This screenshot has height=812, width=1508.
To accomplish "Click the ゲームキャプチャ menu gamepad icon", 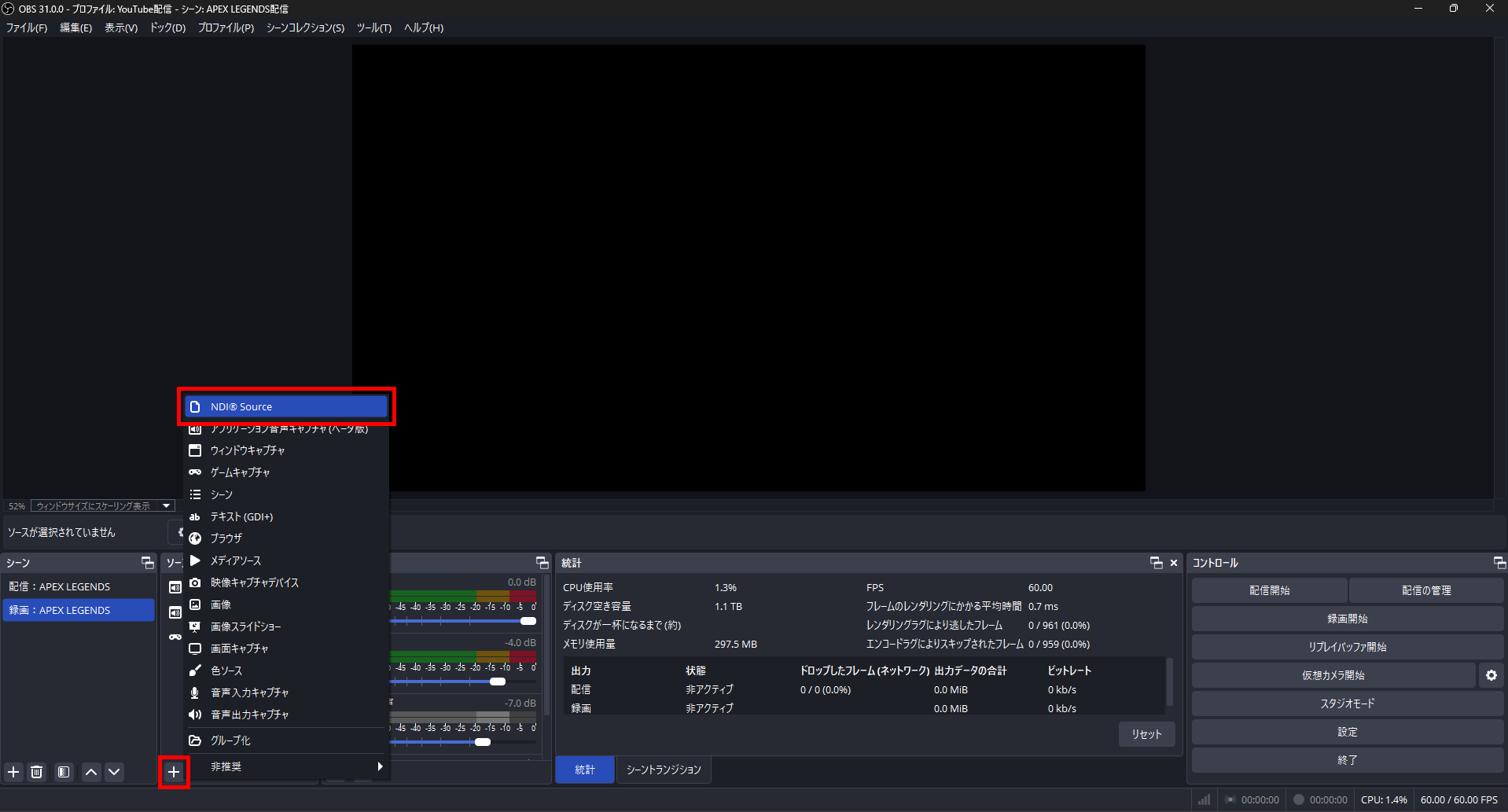I will (195, 472).
